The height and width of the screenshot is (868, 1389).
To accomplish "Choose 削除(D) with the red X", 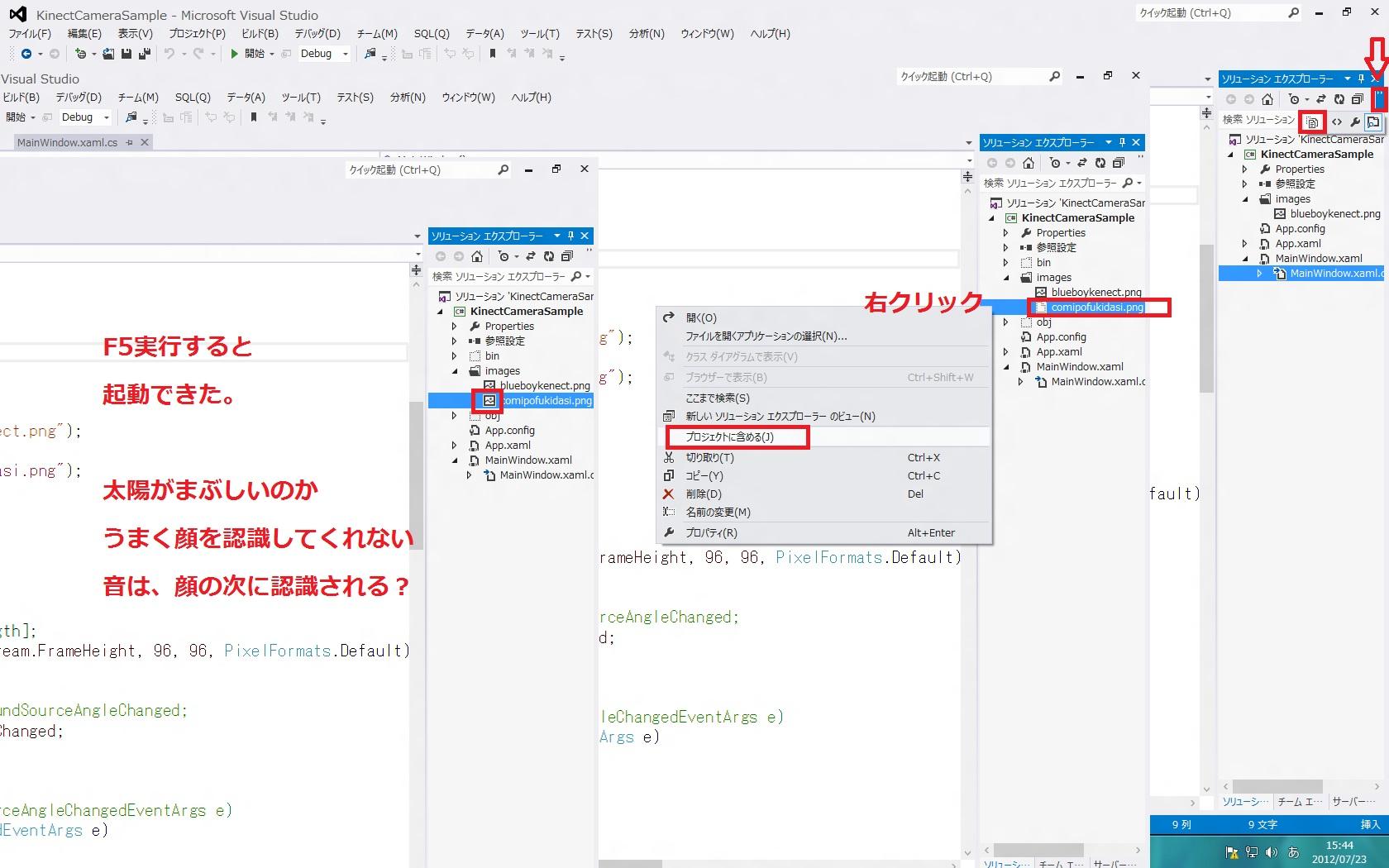I will pos(703,494).
